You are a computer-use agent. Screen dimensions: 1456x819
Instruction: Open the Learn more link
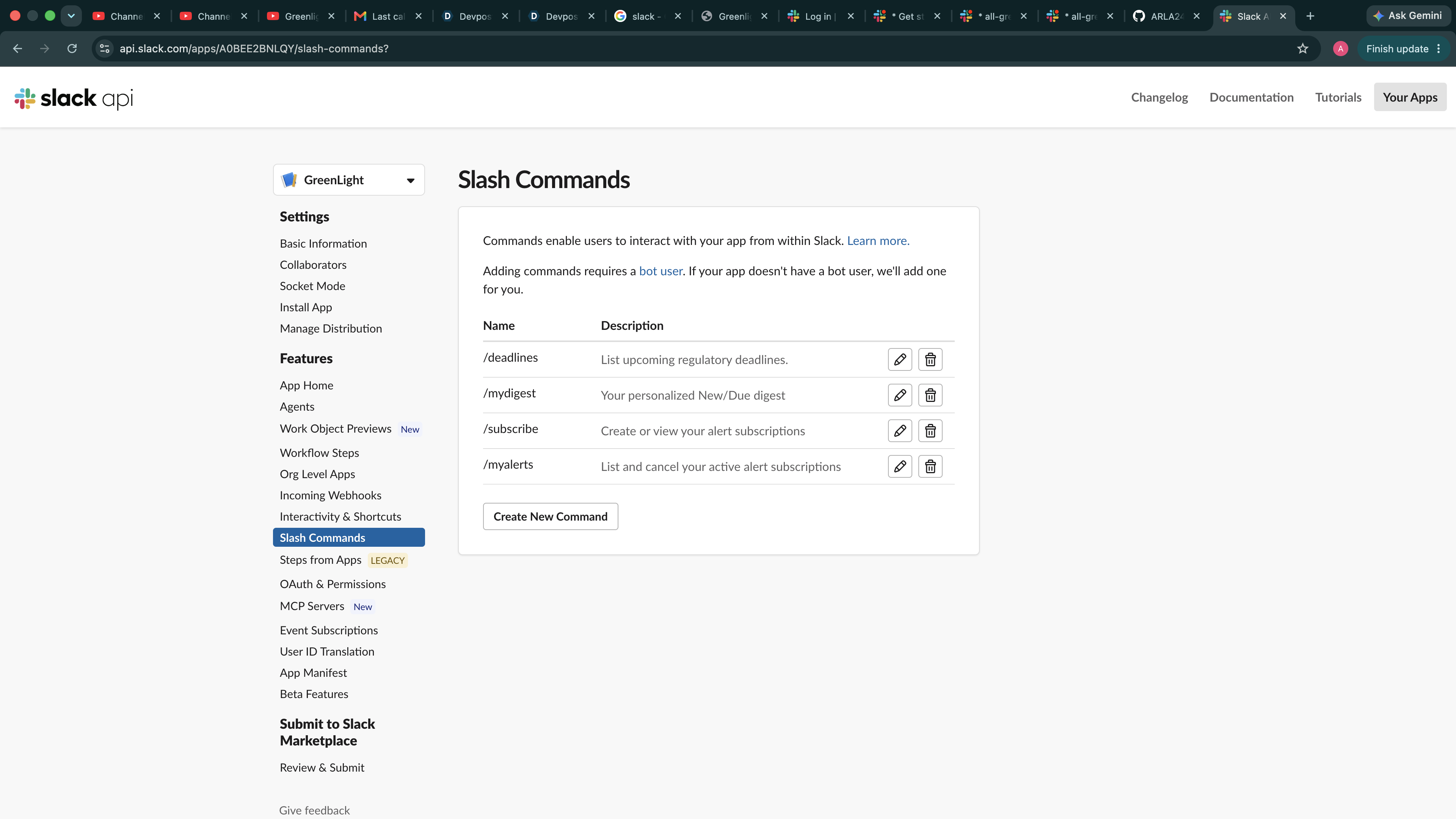click(x=878, y=241)
